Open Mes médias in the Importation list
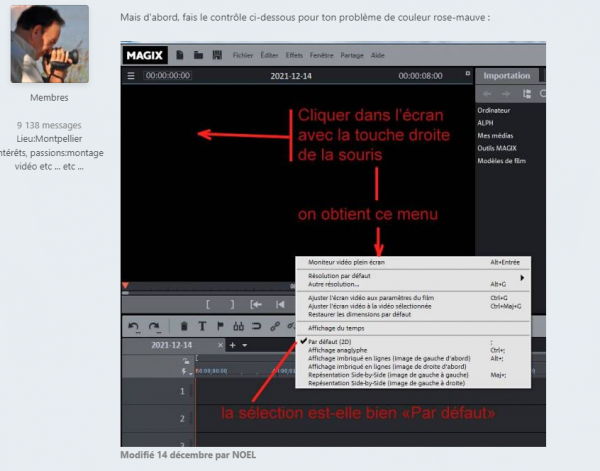The width and height of the screenshot is (600, 471). (x=495, y=135)
